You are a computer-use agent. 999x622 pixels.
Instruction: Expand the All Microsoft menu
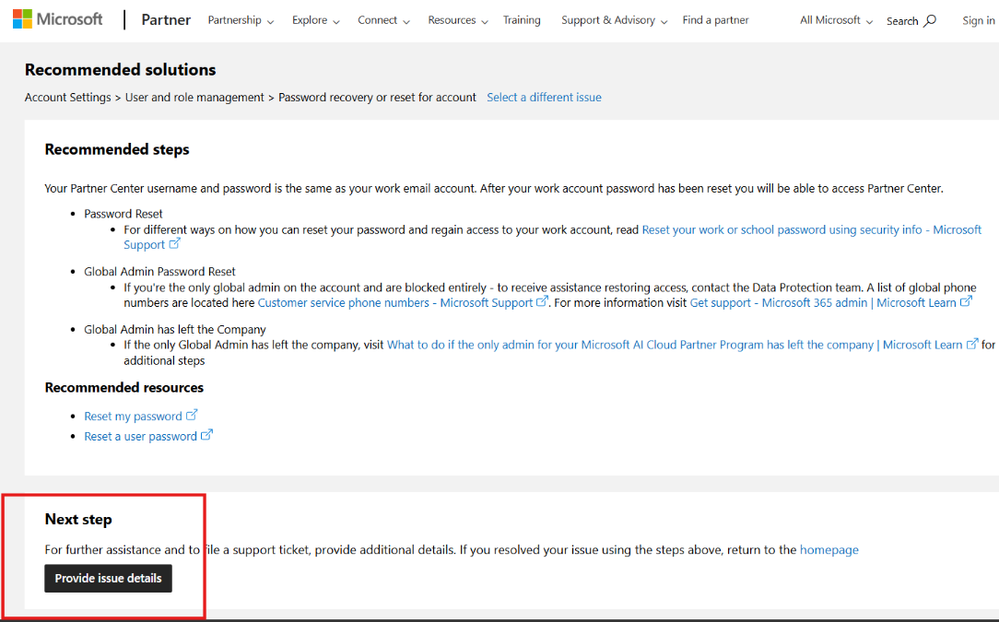point(836,20)
